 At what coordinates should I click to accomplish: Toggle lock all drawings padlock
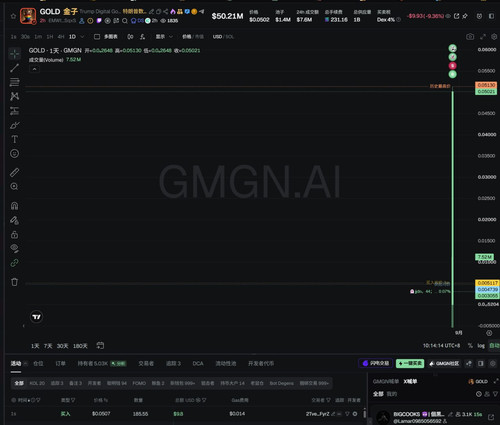point(14,234)
